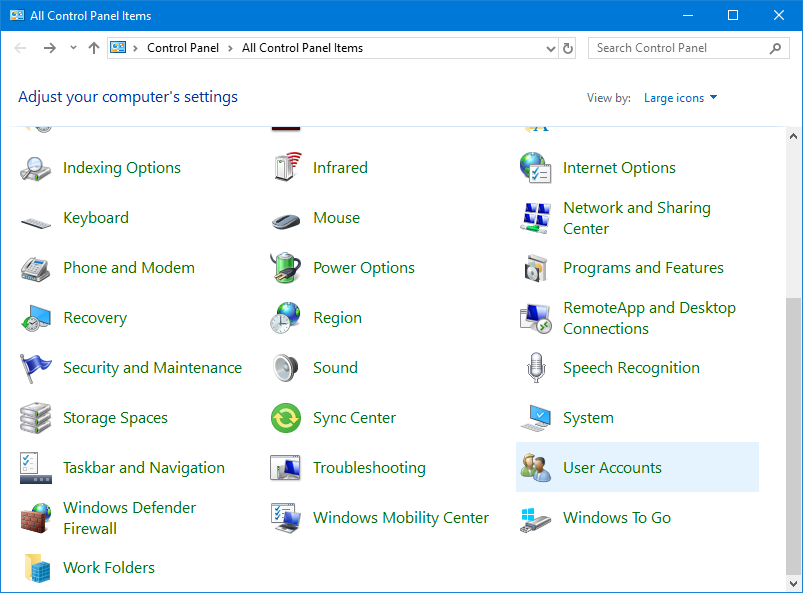Open the Internet Options globe icon

coord(536,167)
